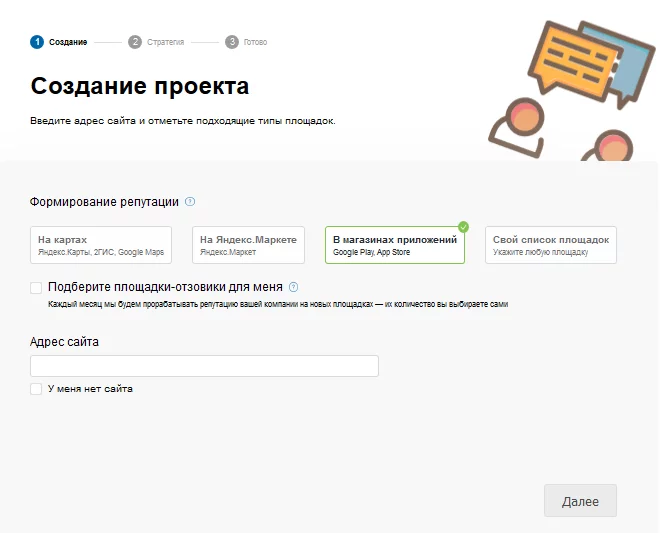Click step 2 circle Стратегия
660x533 pixels.
coord(135,42)
